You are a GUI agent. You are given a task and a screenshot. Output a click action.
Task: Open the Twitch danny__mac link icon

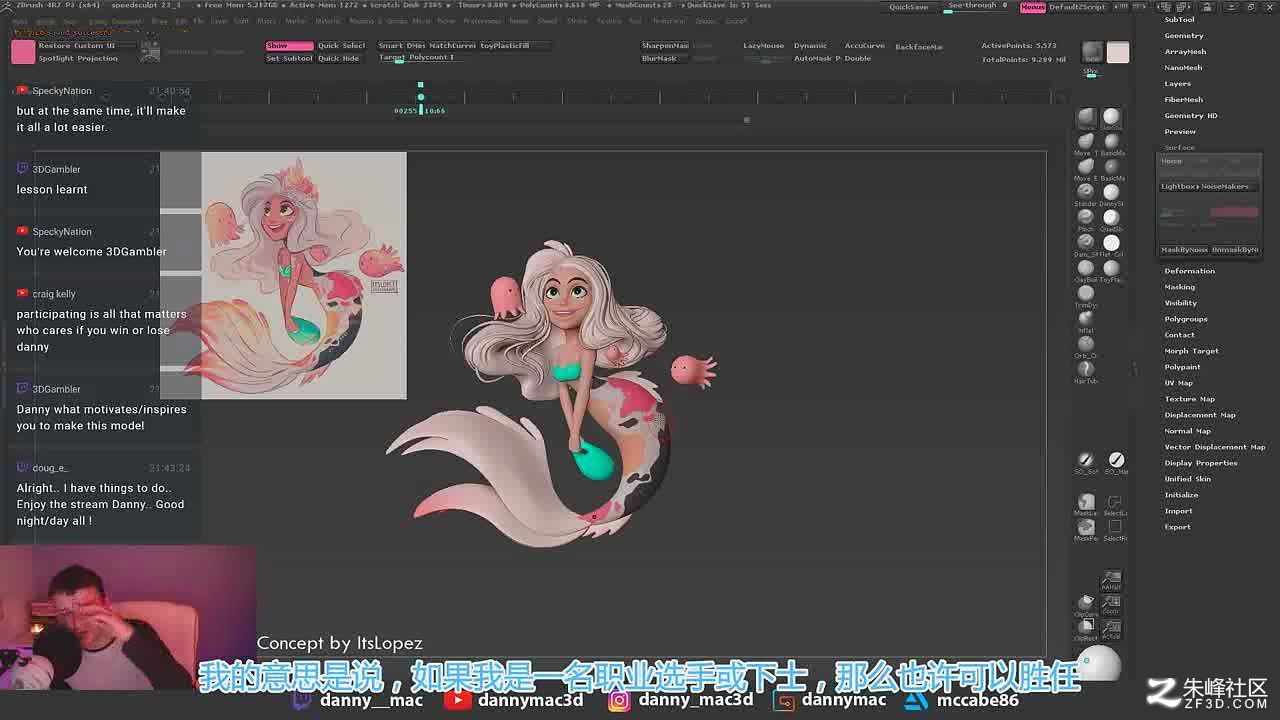(x=301, y=700)
